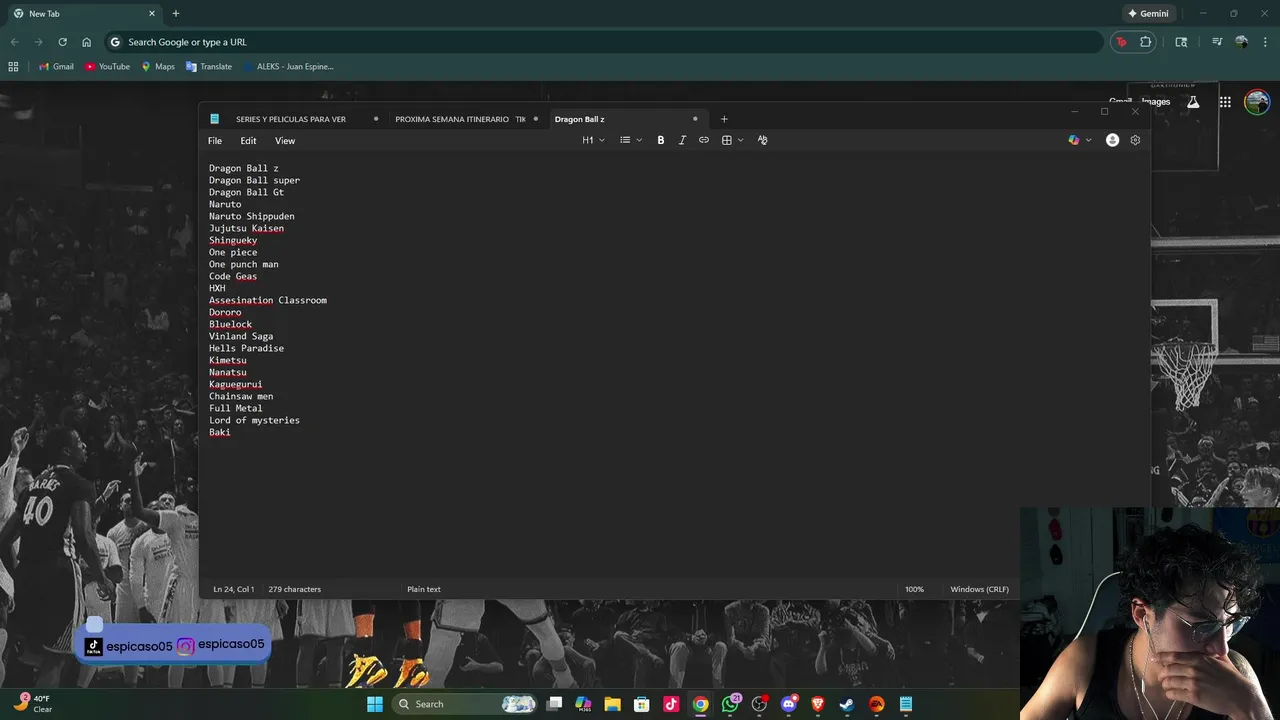Open the File menu in Notepad
The width and height of the screenshot is (1280, 720).
[x=215, y=141]
